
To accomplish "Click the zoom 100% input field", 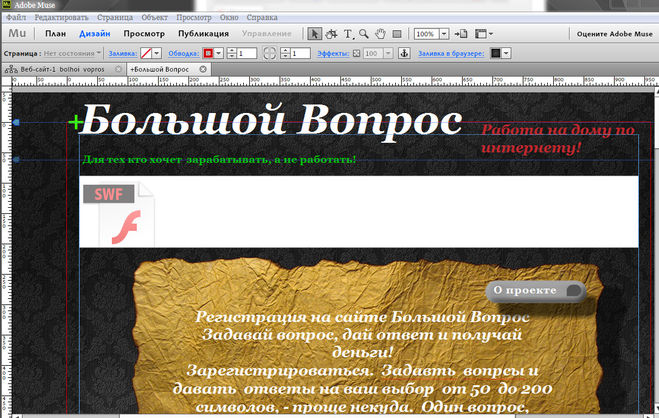I will (x=427, y=34).
